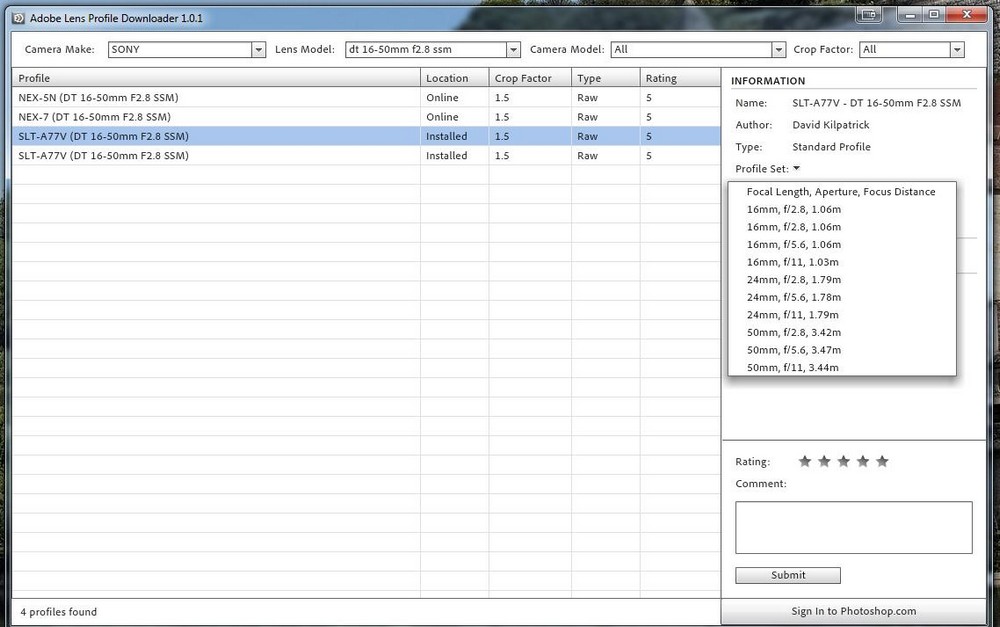Choose the 16mm, f/5.6, 1.06m profile entry
This screenshot has width=1000, height=627.
(x=842, y=244)
